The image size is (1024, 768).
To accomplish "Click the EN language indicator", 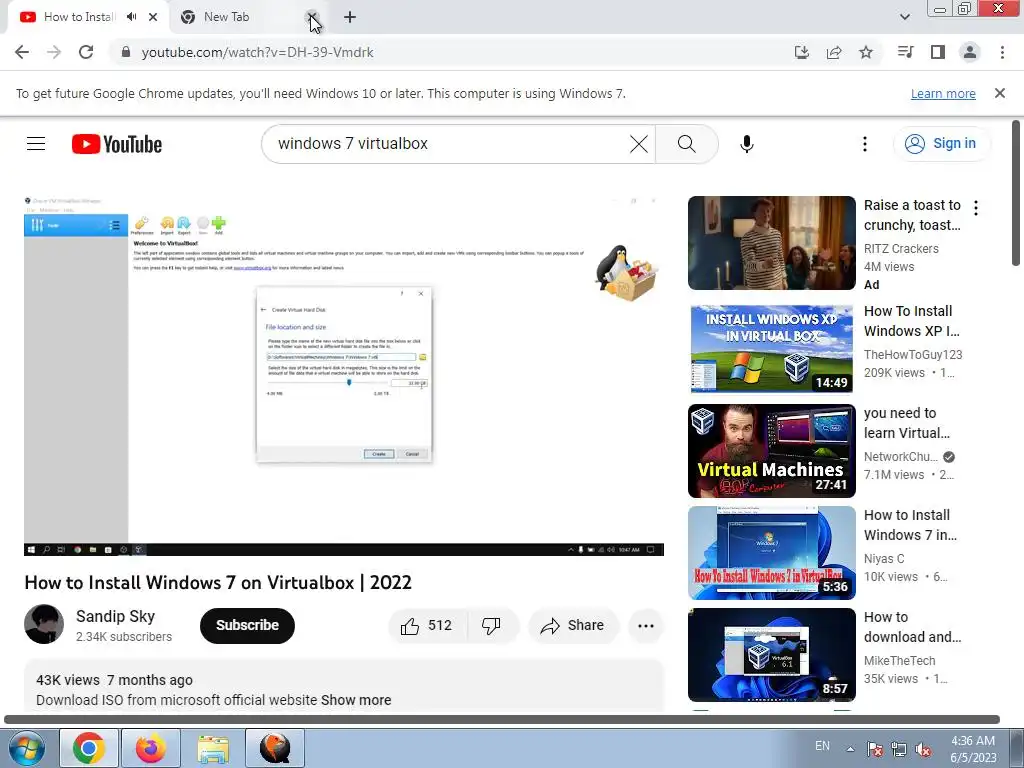I will (822, 746).
